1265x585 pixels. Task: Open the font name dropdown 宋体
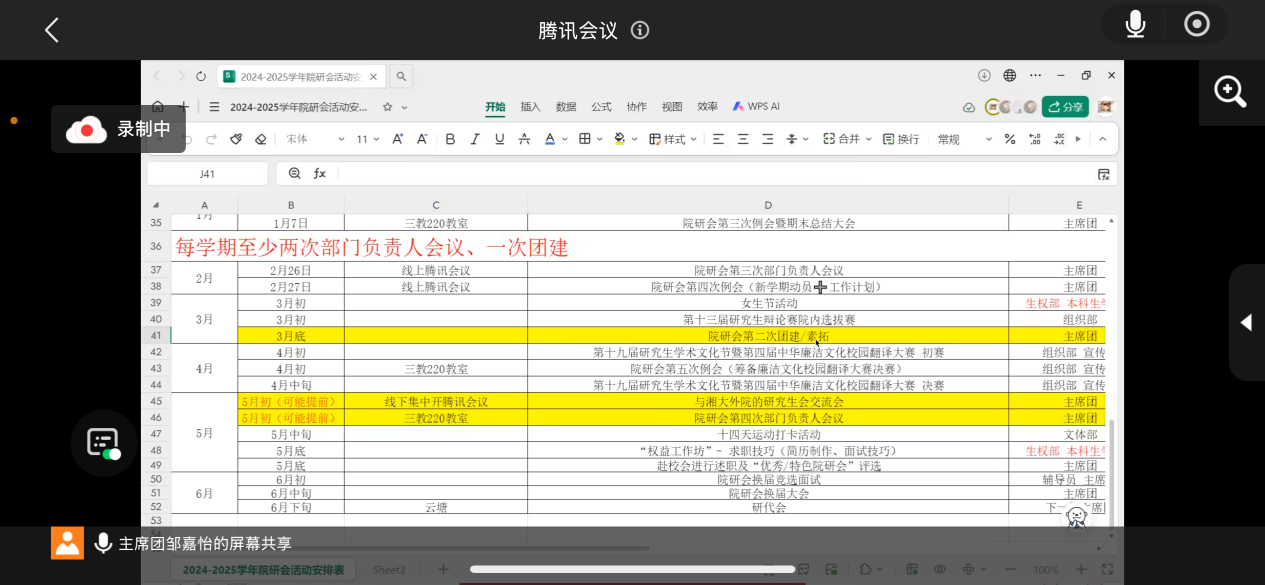[x=313, y=139]
